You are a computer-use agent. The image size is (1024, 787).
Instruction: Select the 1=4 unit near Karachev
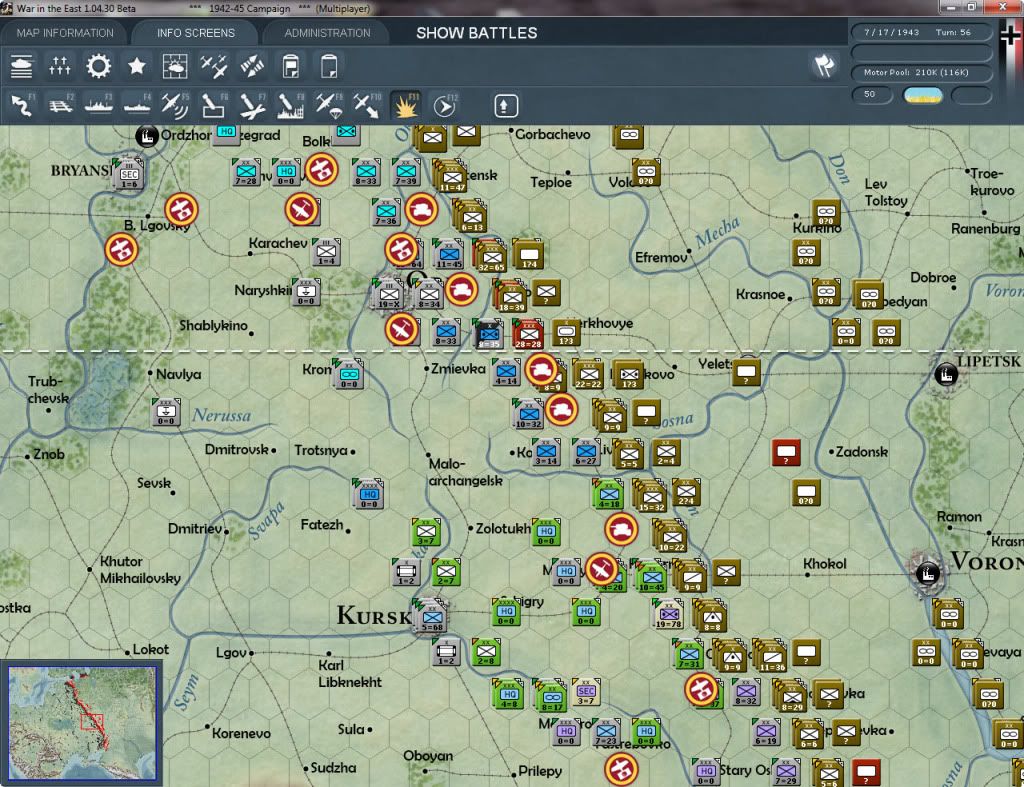pos(326,252)
